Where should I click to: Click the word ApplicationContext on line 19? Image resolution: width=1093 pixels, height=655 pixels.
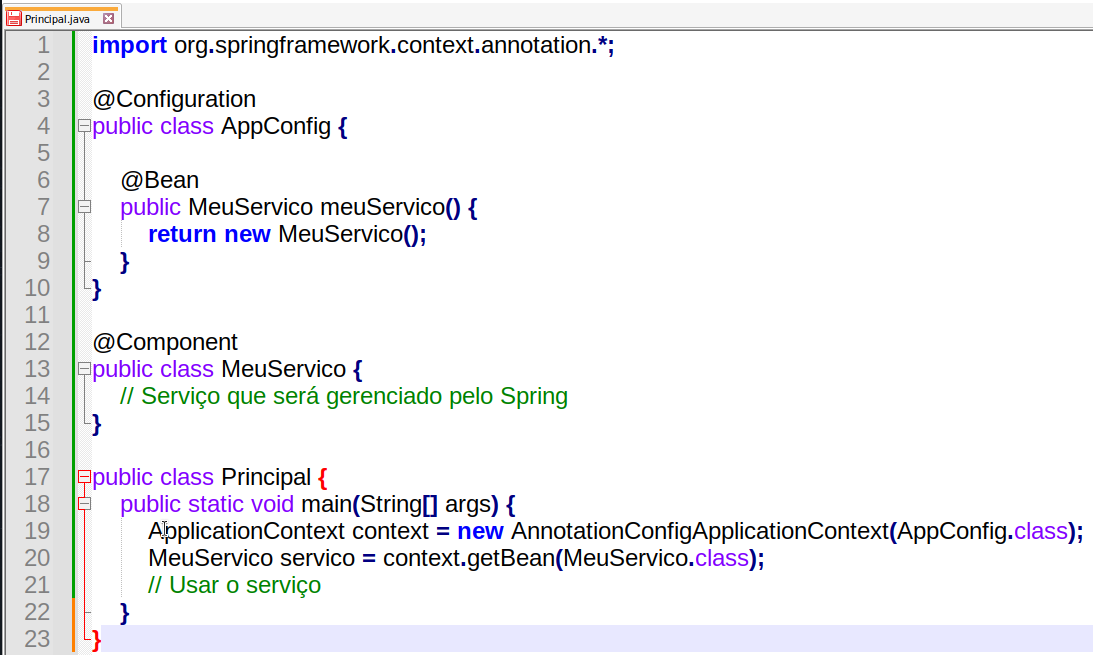[246, 531]
